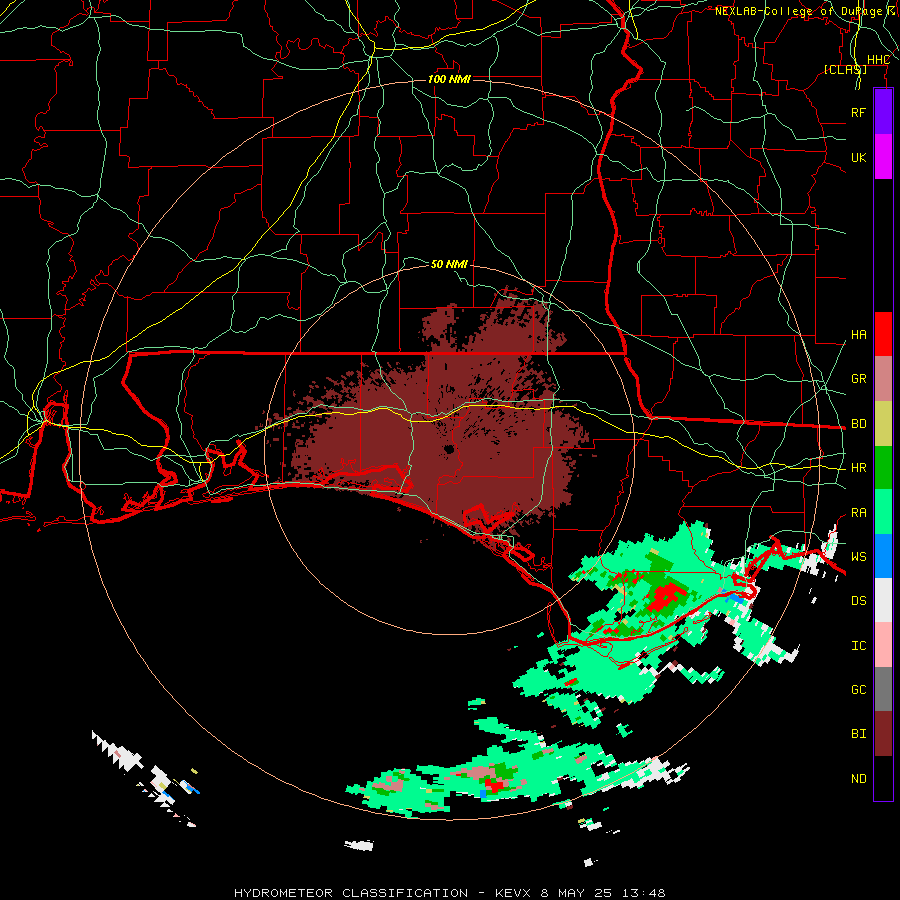Pick the WS blue legend swatch
Viewport: 900px width, 900px height.
coord(883,556)
